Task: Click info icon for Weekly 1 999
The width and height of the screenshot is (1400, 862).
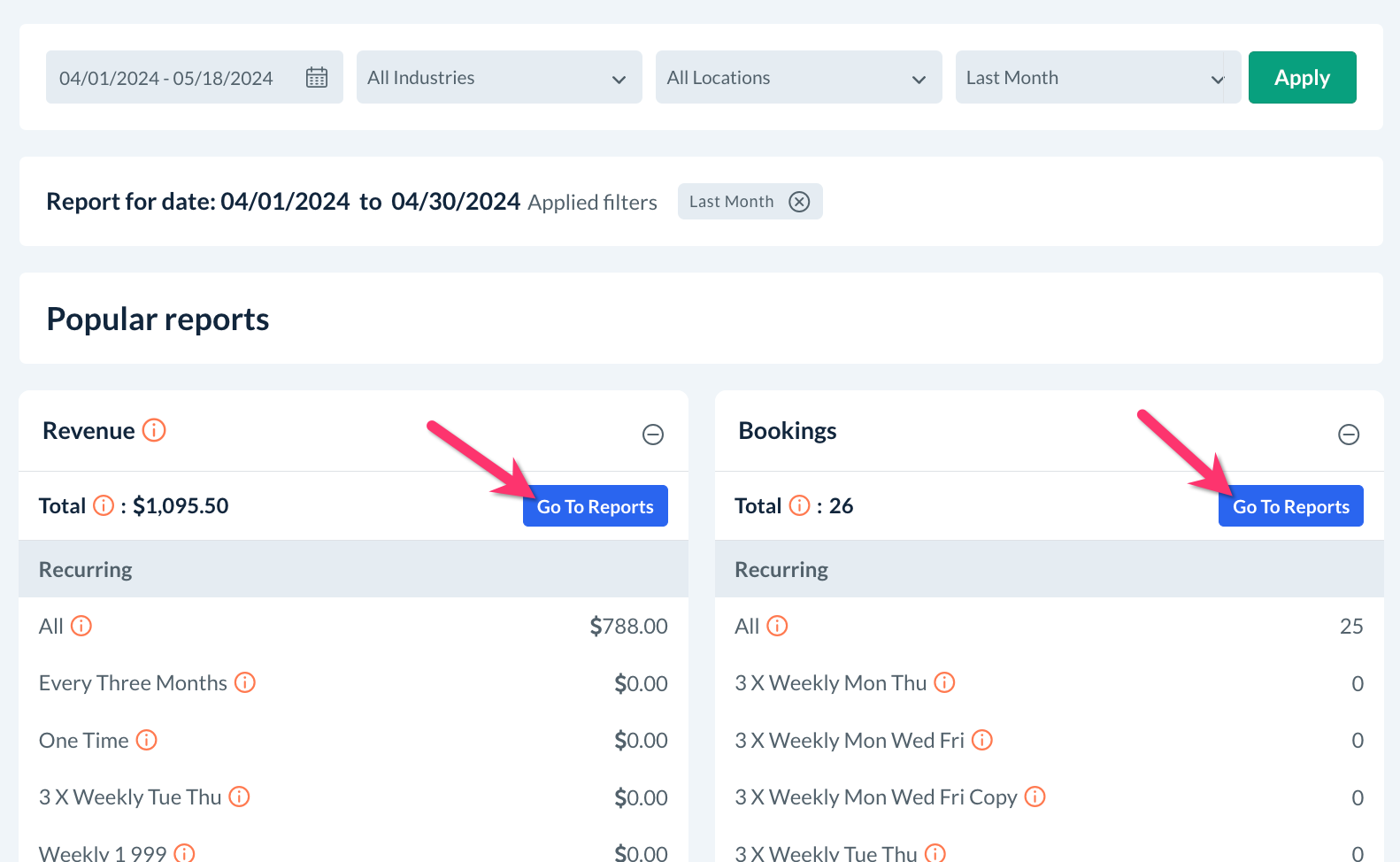Action: pyautogui.click(x=184, y=853)
